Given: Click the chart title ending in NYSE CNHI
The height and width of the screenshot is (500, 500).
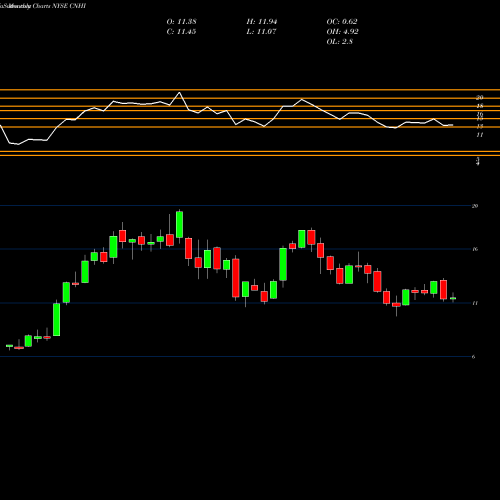Looking at the screenshot, I should (x=43, y=6).
